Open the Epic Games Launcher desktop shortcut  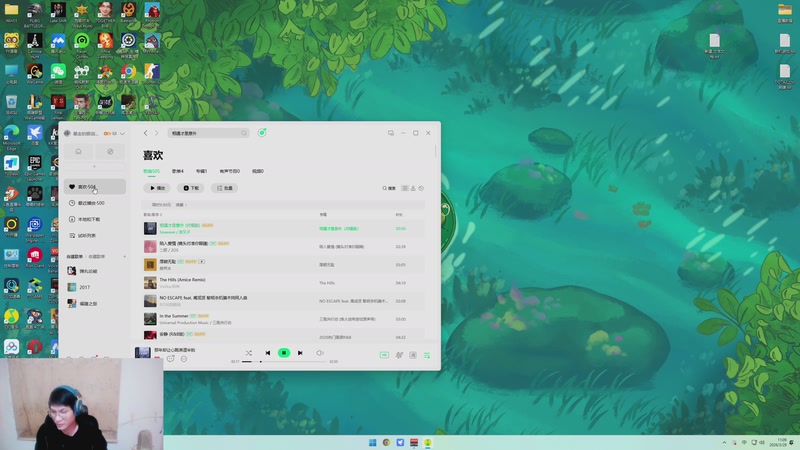click(x=35, y=166)
